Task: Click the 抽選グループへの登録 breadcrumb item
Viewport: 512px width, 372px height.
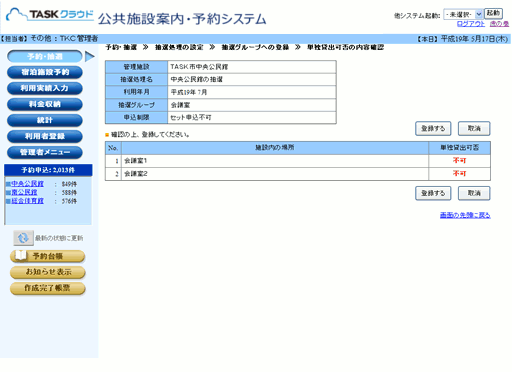Action: [255, 47]
